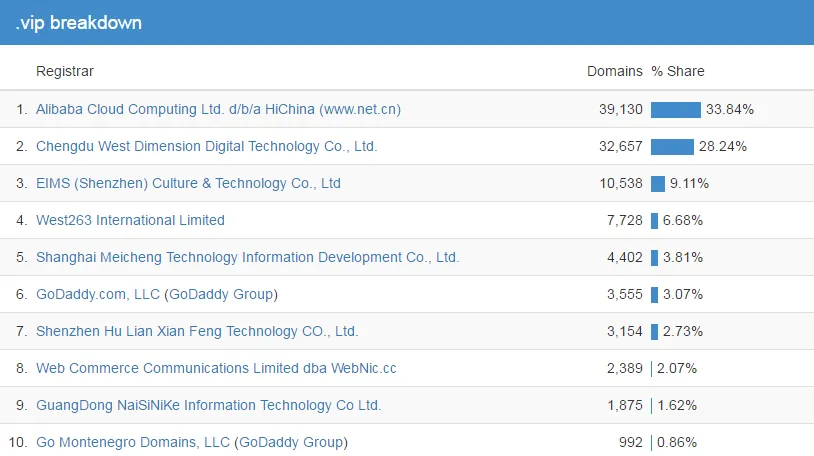The image size is (814, 456).
Task: Click the 28.24% share text
Action: pyautogui.click(x=723, y=146)
